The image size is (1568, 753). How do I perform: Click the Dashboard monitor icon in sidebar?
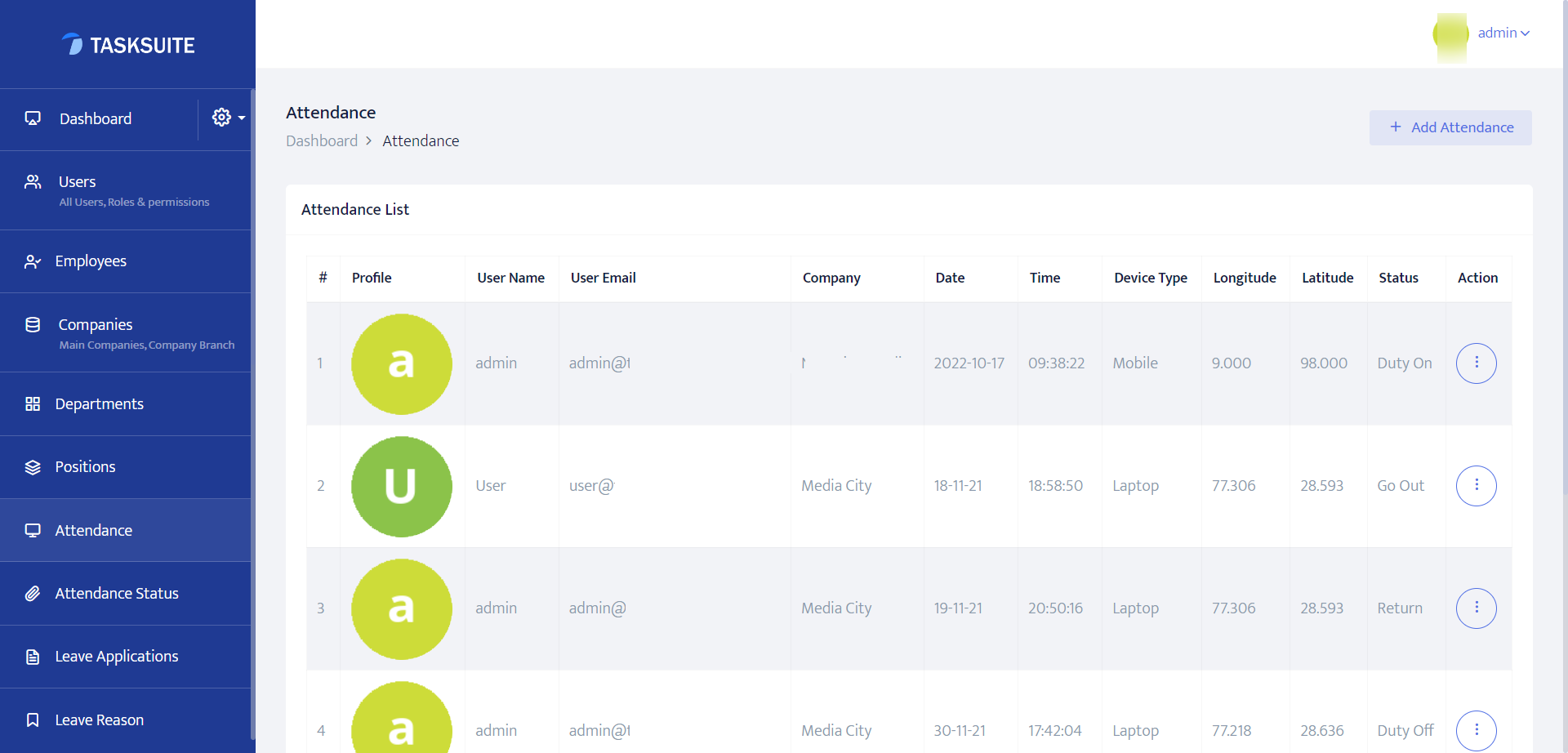(33, 118)
